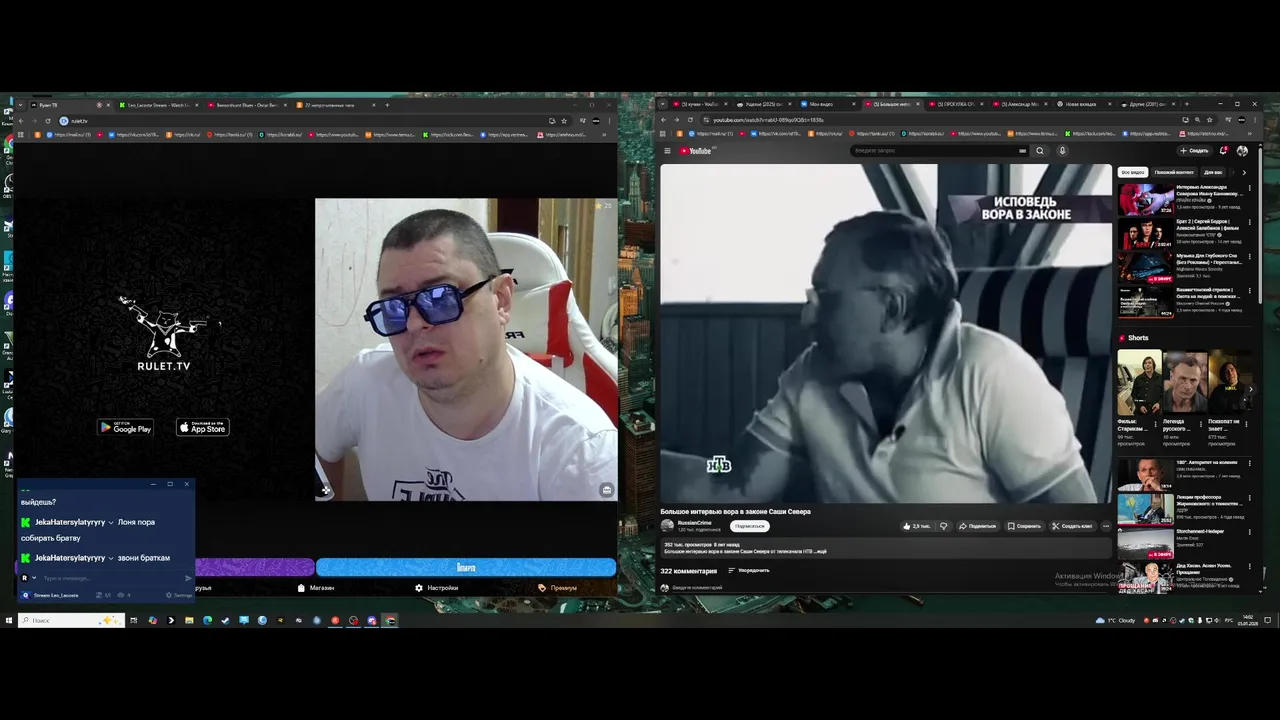Open the Windows Start menu
1280x720 pixels.
click(x=8, y=620)
